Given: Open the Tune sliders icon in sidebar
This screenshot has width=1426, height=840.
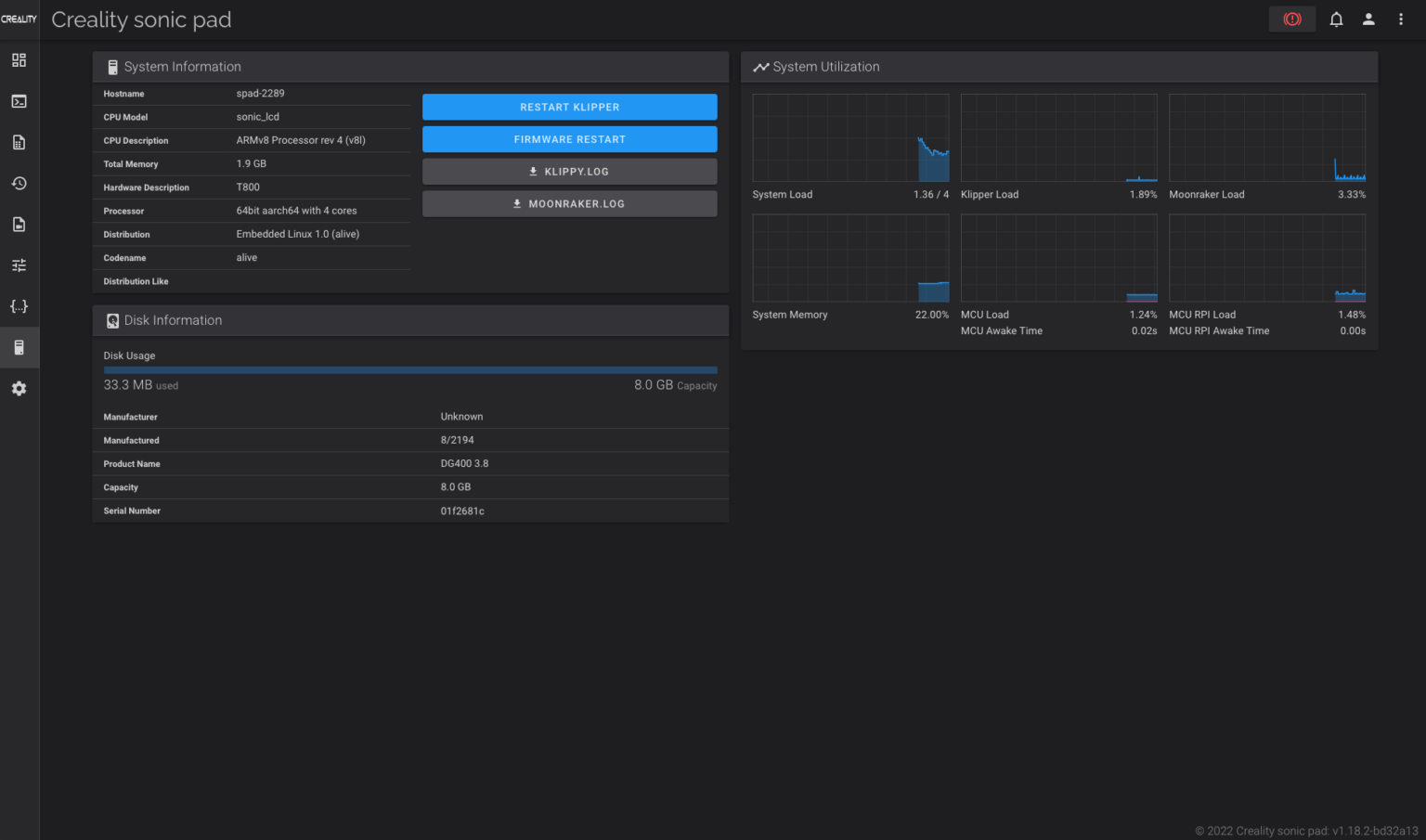Looking at the screenshot, I should click(x=19, y=265).
